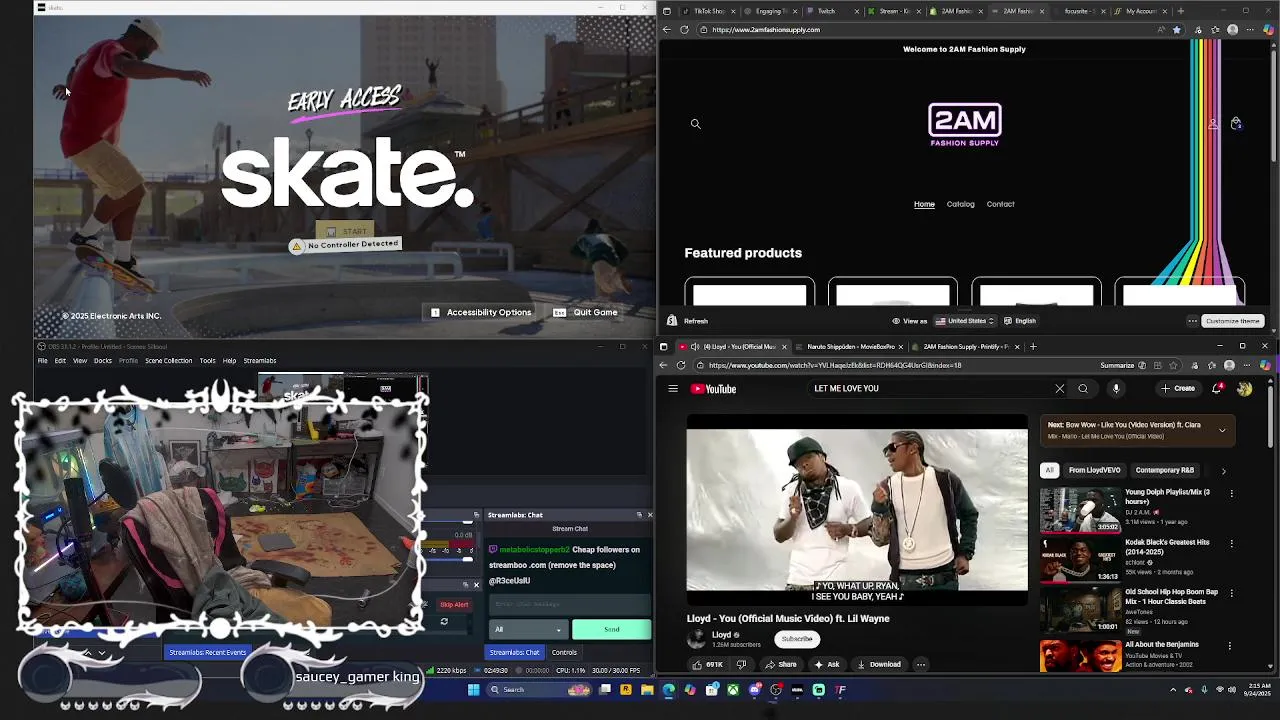Image resolution: width=1280 pixels, height=720 pixels.
Task: Open the 2AM store account icon
Action: point(1213,124)
